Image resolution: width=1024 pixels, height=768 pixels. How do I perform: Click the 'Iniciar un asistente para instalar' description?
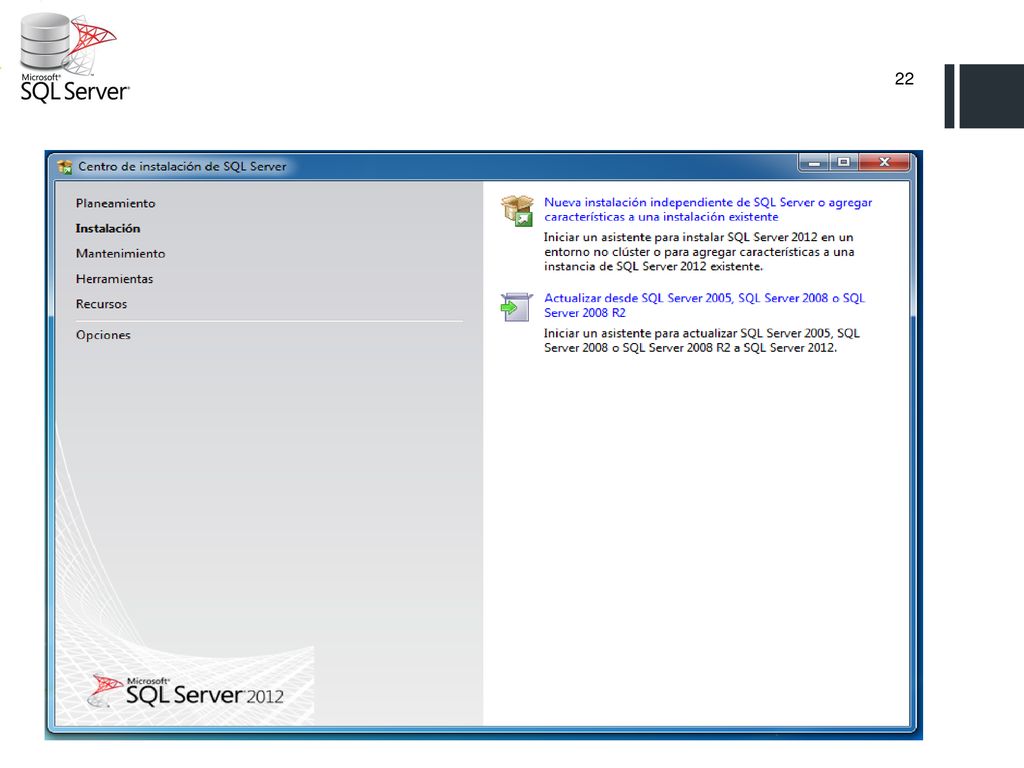click(699, 252)
